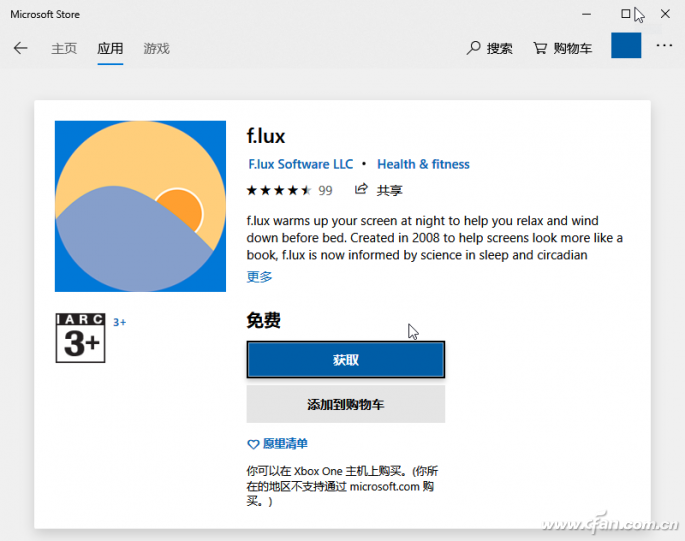
Task: Switch to the 游戏 tab
Action: [x=156, y=49]
